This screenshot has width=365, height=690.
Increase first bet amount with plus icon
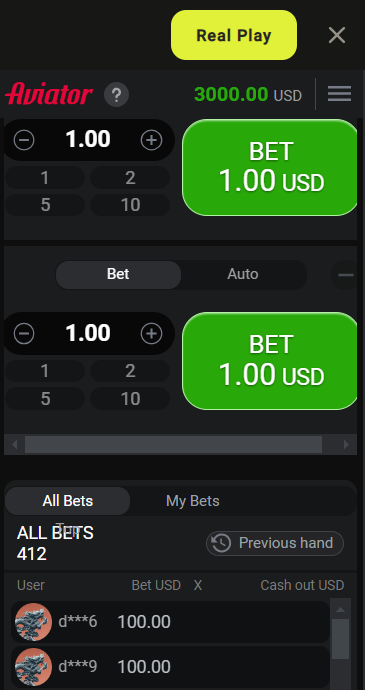[151, 140]
